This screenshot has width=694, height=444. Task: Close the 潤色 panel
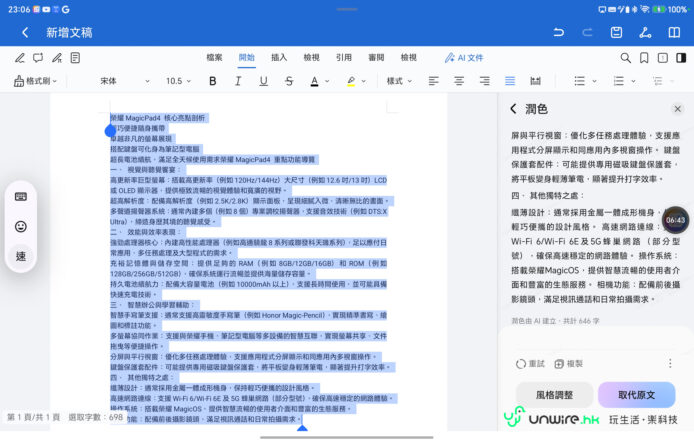(x=677, y=109)
